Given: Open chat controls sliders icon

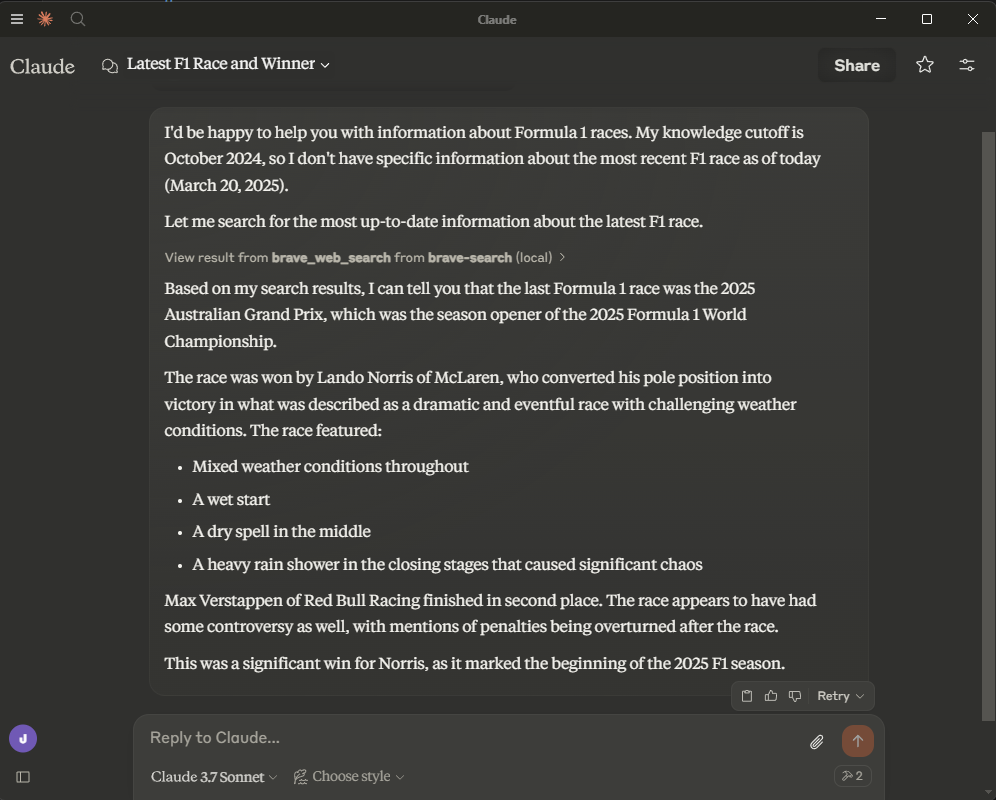Looking at the screenshot, I should tap(967, 65).
